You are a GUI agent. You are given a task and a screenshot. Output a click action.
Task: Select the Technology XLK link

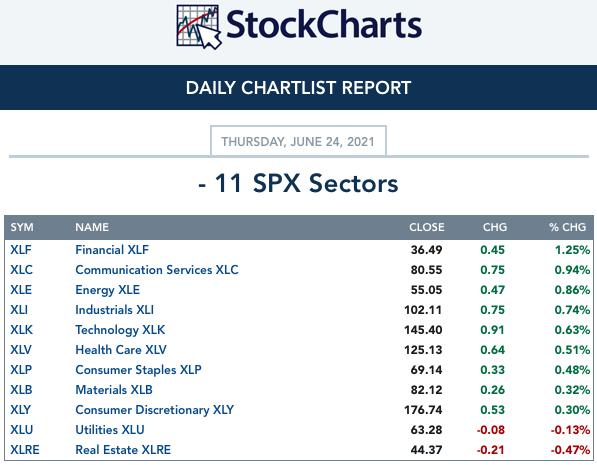pos(120,330)
